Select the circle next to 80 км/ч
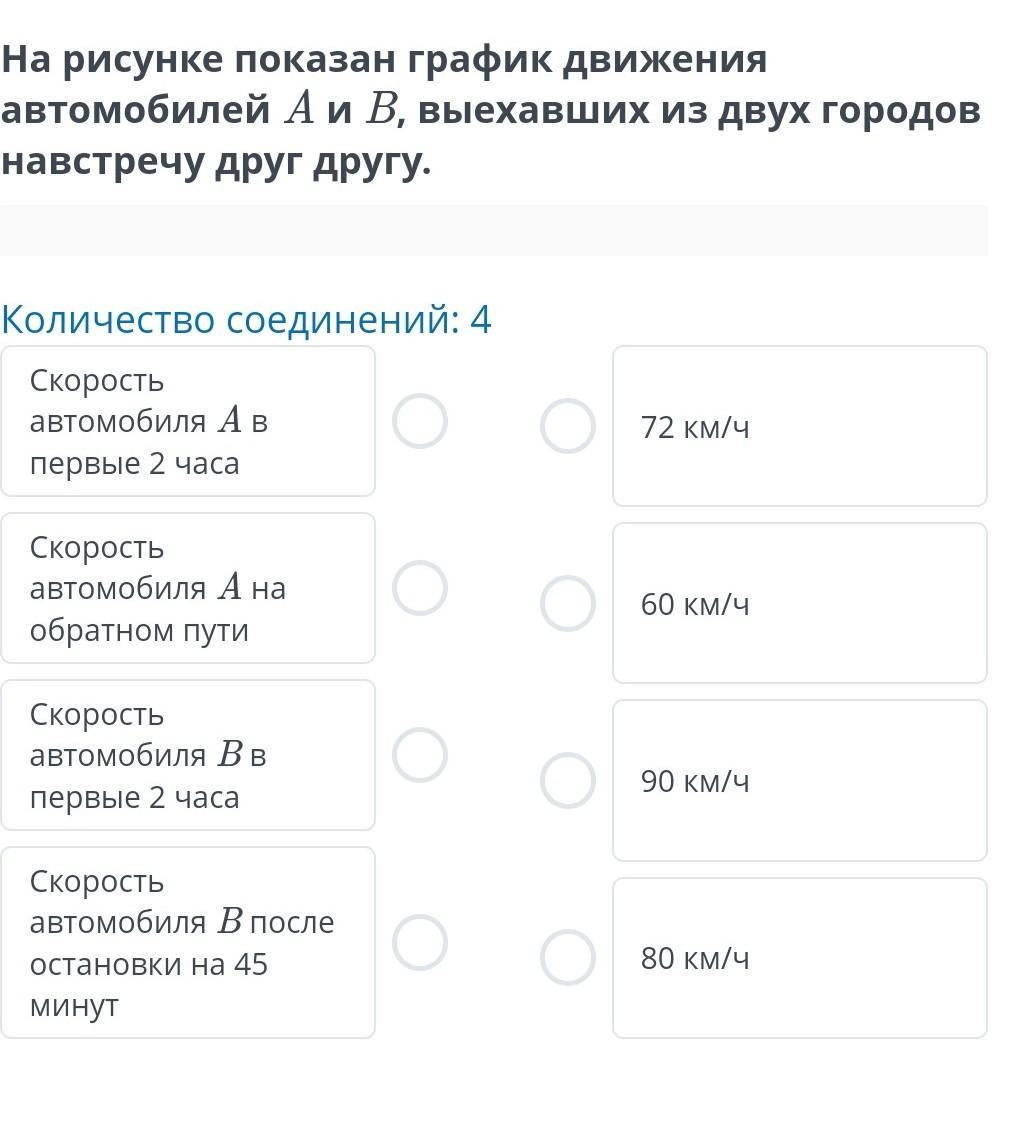1033x1128 pixels. 568,957
